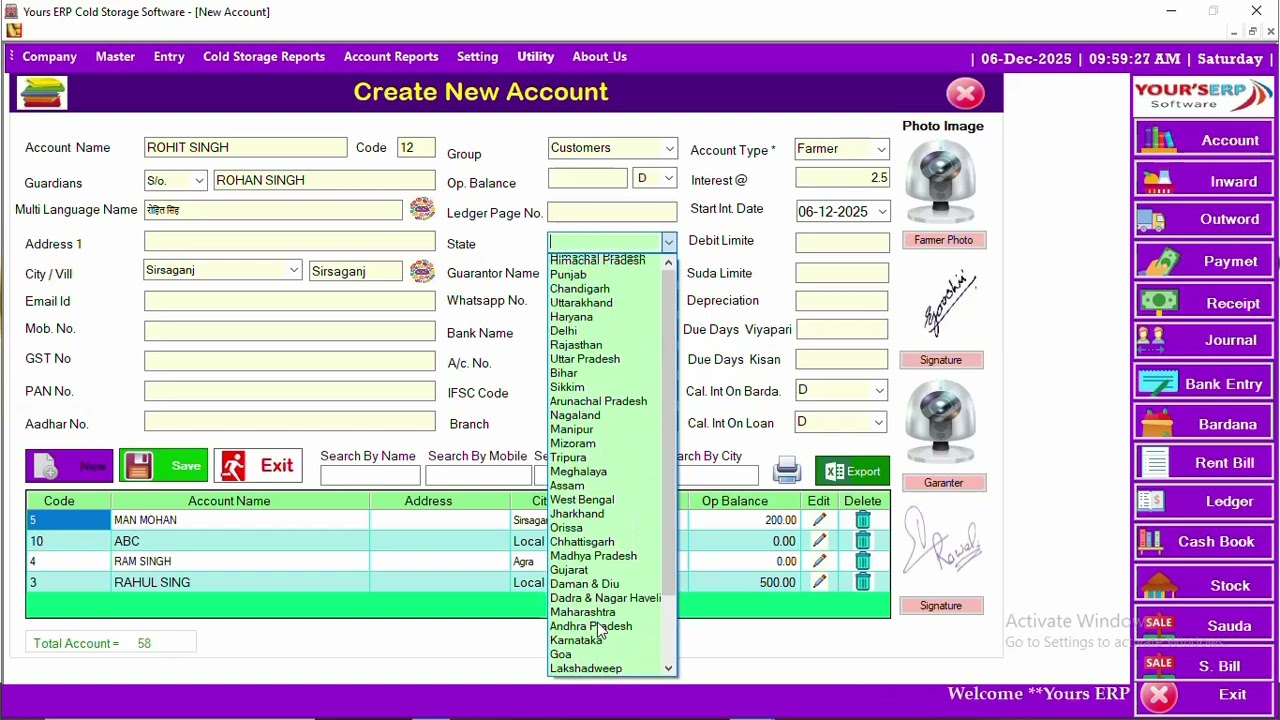Select Gujarat from the state list
The height and width of the screenshot is (720, 1280).
click(x=569, y=570)
